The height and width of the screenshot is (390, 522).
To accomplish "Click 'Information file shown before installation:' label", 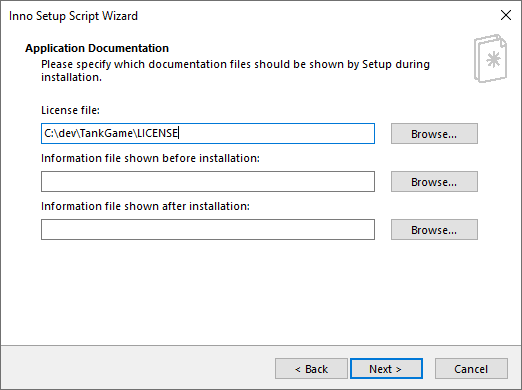I will (x=150, y=158).
